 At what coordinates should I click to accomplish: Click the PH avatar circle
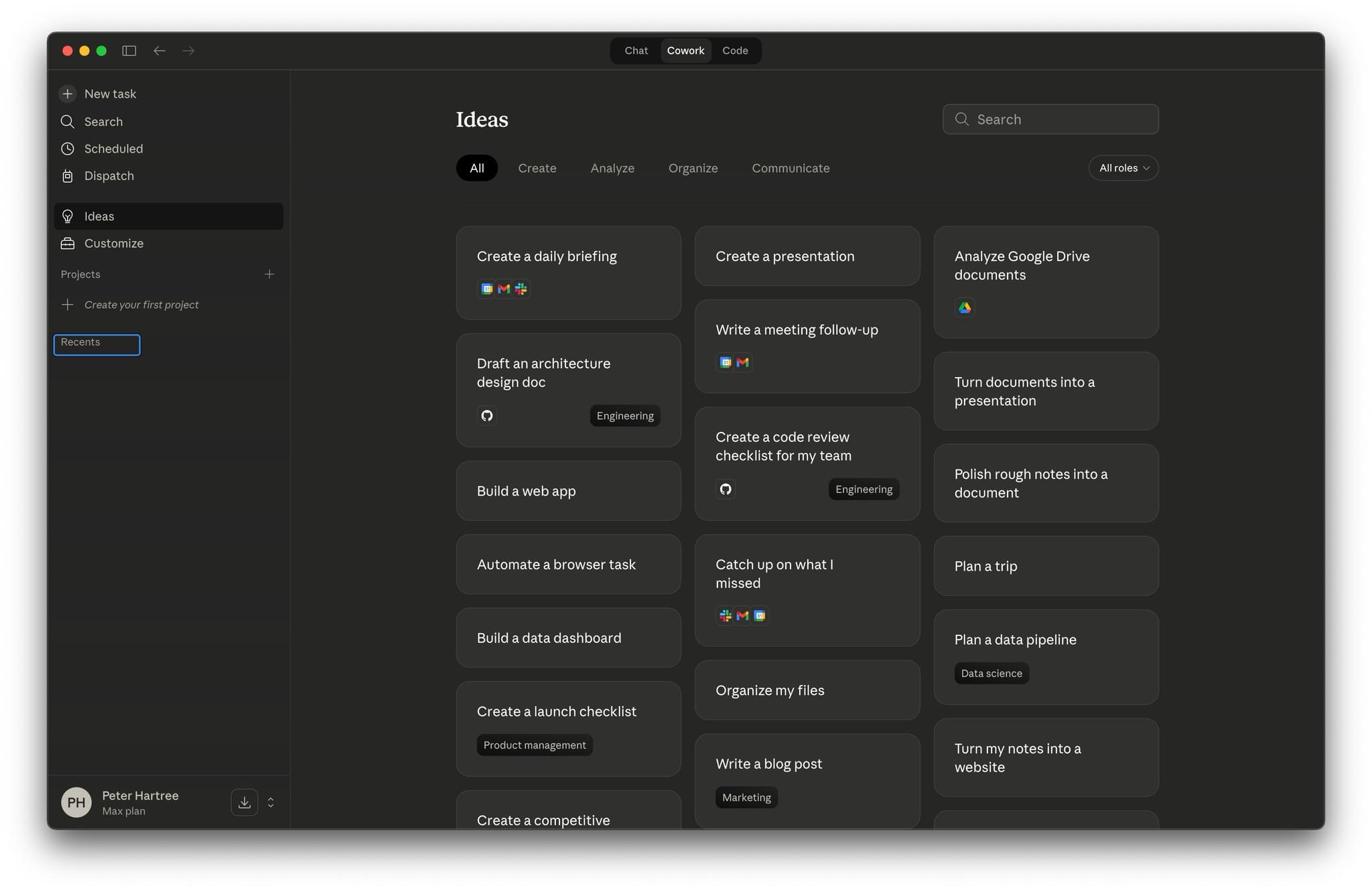[x=76, y=802]
